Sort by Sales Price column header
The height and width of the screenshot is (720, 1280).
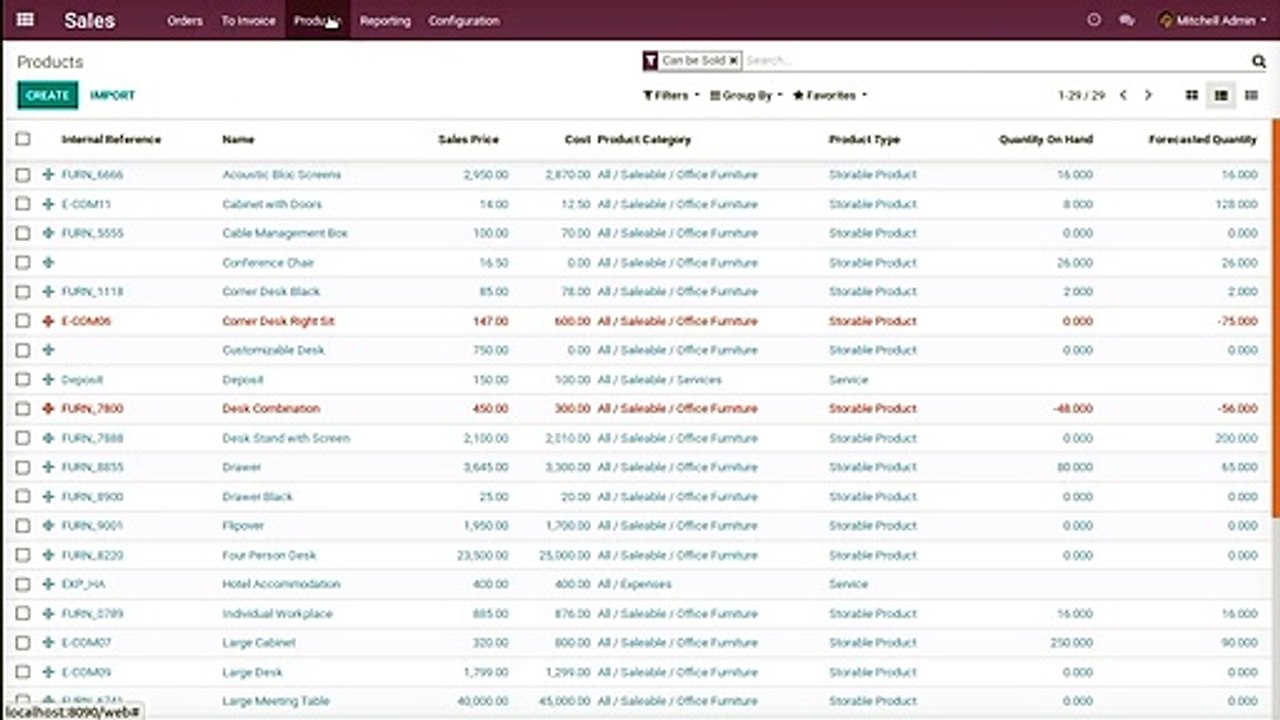click(x=468, y=139)
